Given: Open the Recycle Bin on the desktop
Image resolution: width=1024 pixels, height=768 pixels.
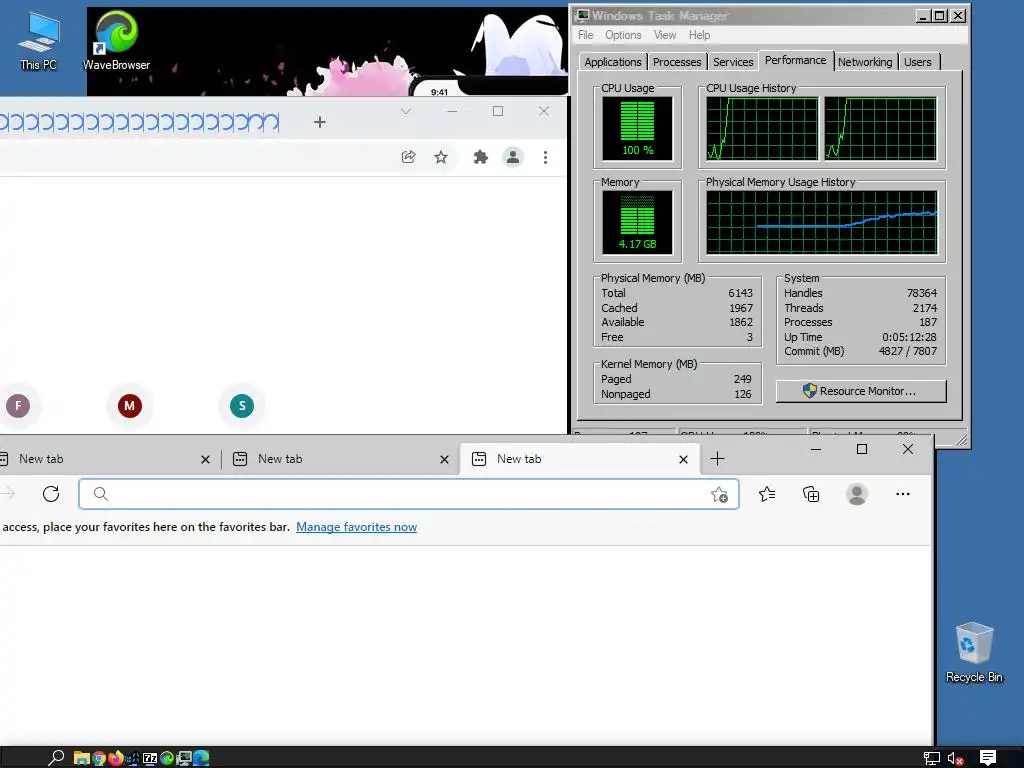Looking at the screenshot, I should 974,652.
